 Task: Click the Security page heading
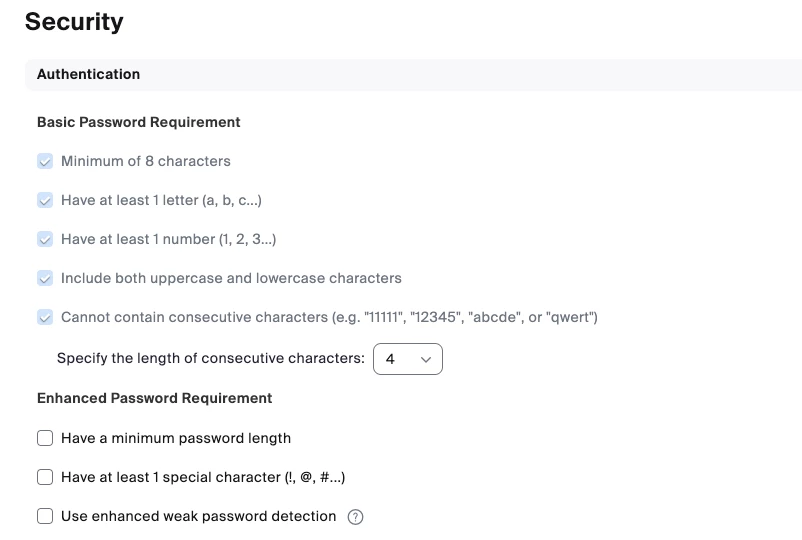[x=74, y=22]
